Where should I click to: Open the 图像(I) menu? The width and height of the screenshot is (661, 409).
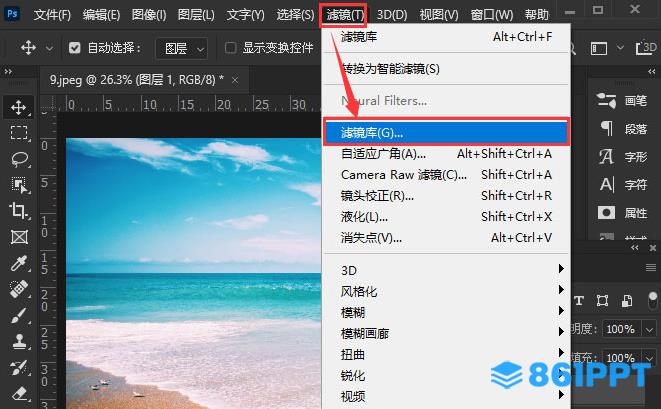coord(149,15)
